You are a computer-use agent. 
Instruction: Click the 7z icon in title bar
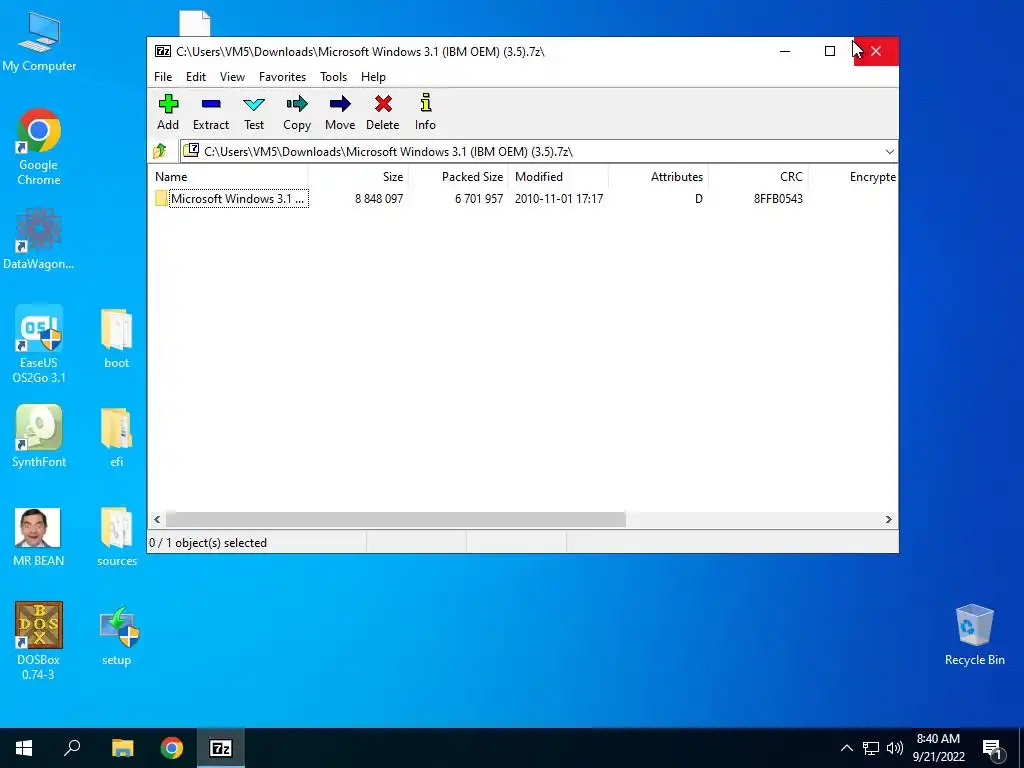click(163, 52)
